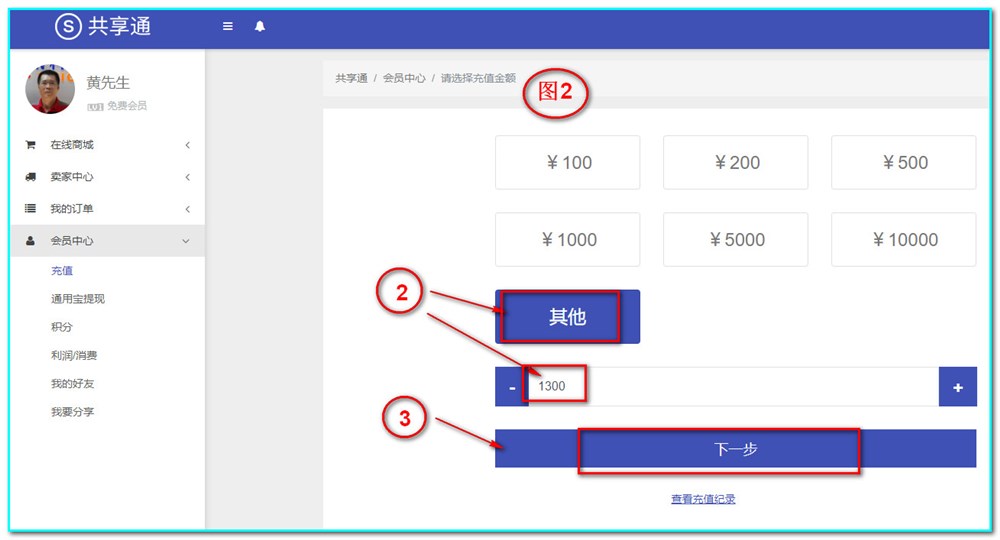This screenshot has height=540, width=1000.
Task: Click the amount input field showing 1300
Action: pos(730,387)
